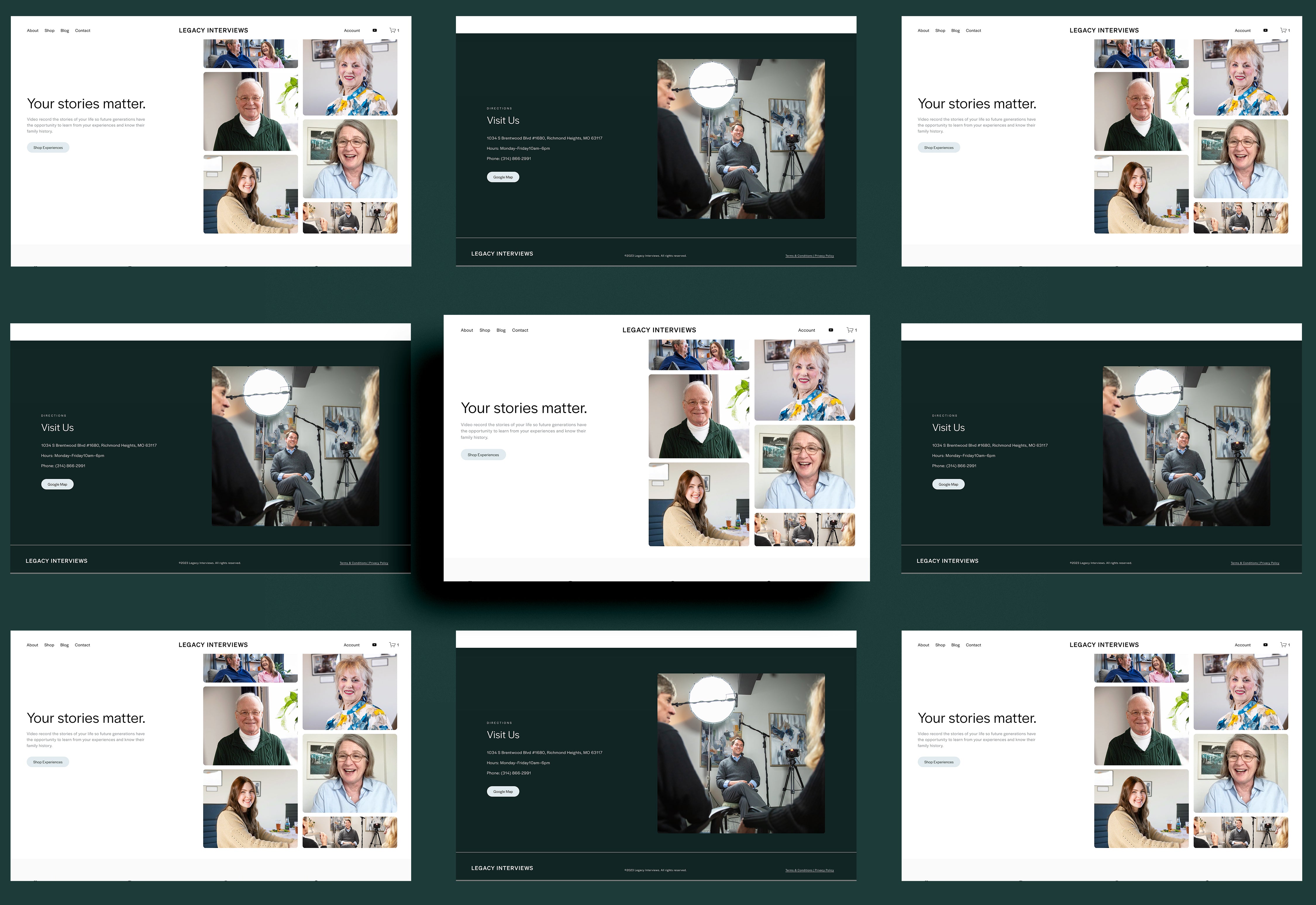Select green-sweater man photo in center mockup
The width and height of the screenshot is (1316, 905).
click(698, 416)
